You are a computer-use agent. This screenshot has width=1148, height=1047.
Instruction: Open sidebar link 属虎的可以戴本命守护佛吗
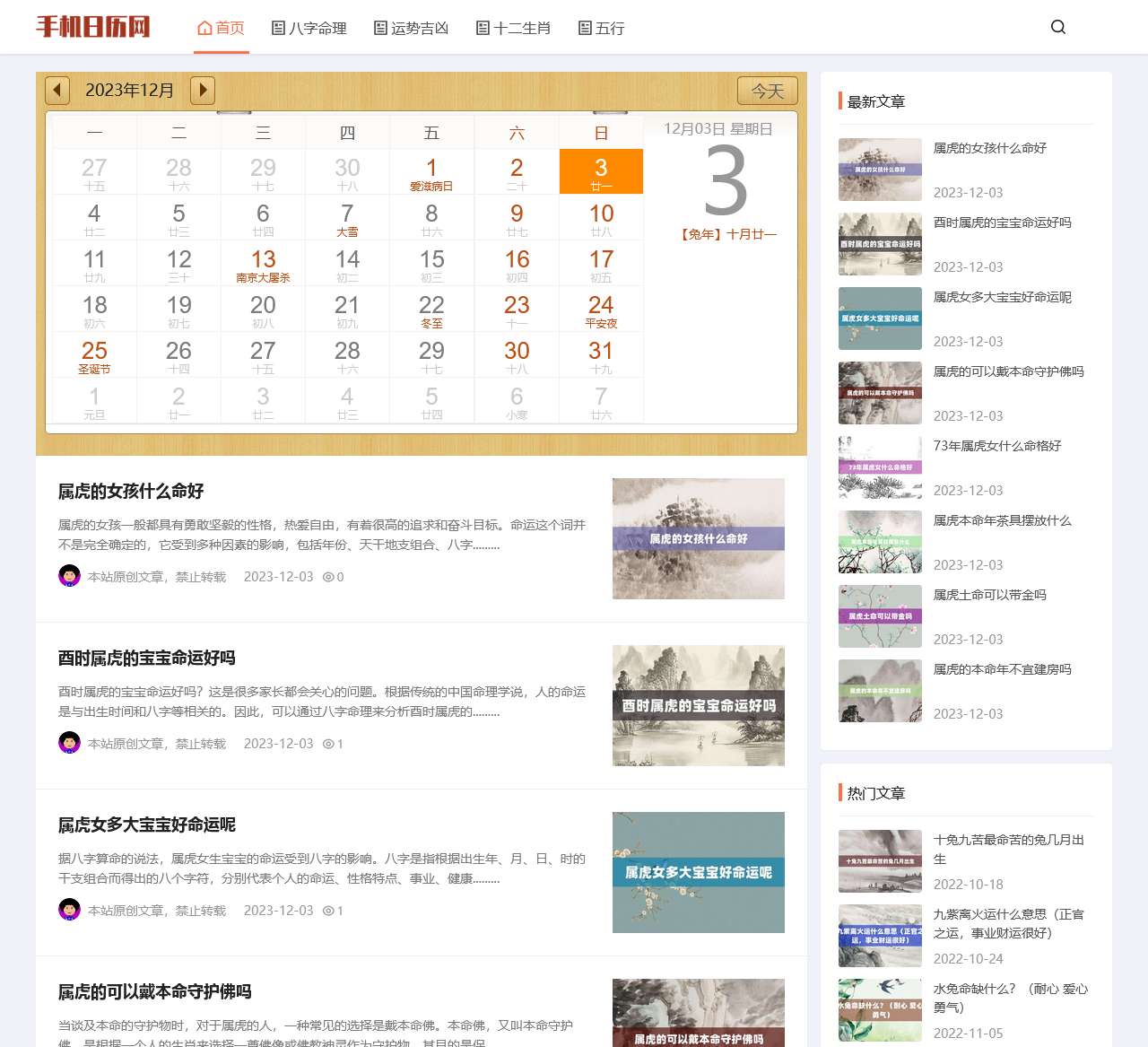click(x=1009, y=371)
